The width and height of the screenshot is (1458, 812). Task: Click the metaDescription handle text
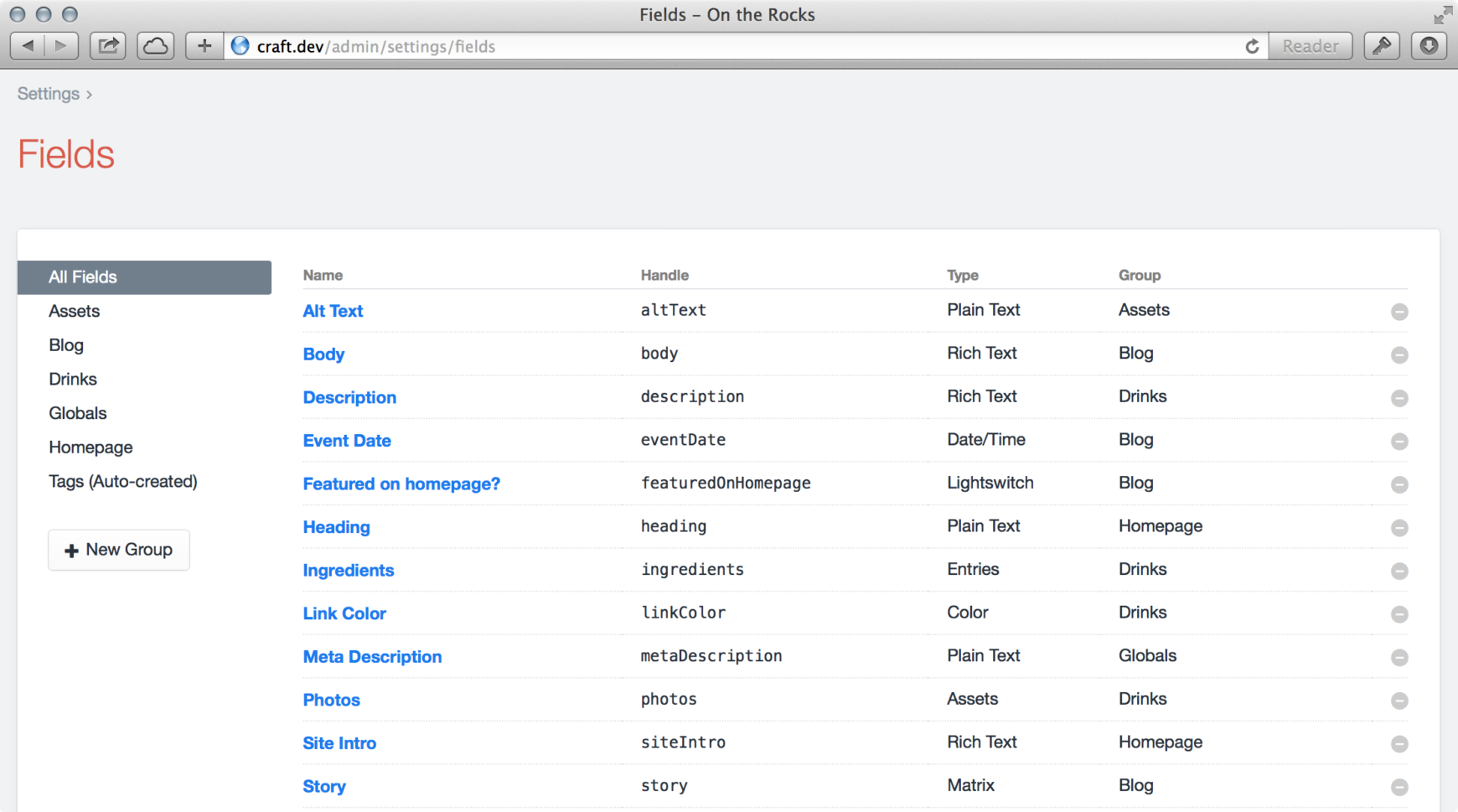point(711,655)
